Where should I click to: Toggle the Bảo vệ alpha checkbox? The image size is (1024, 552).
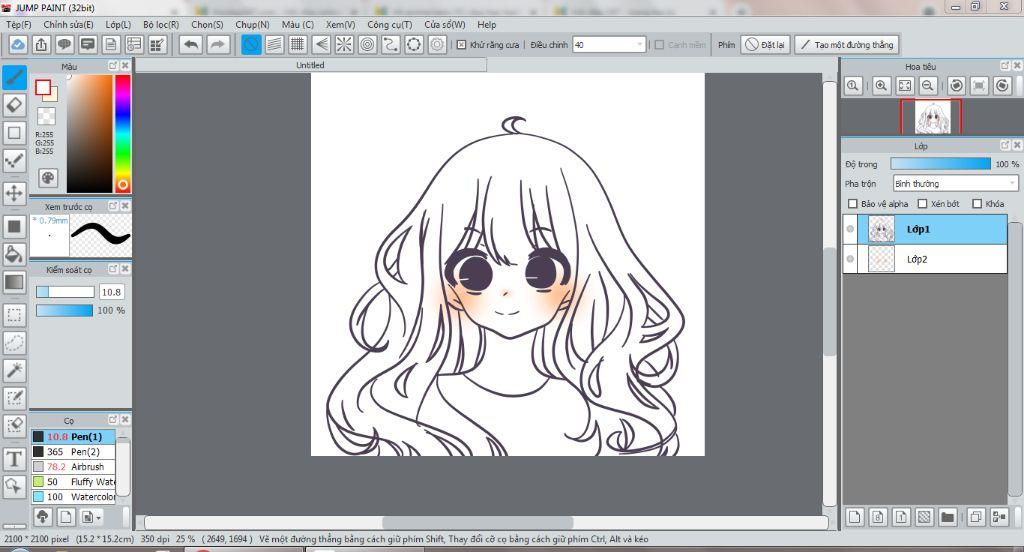click(852, 204)
